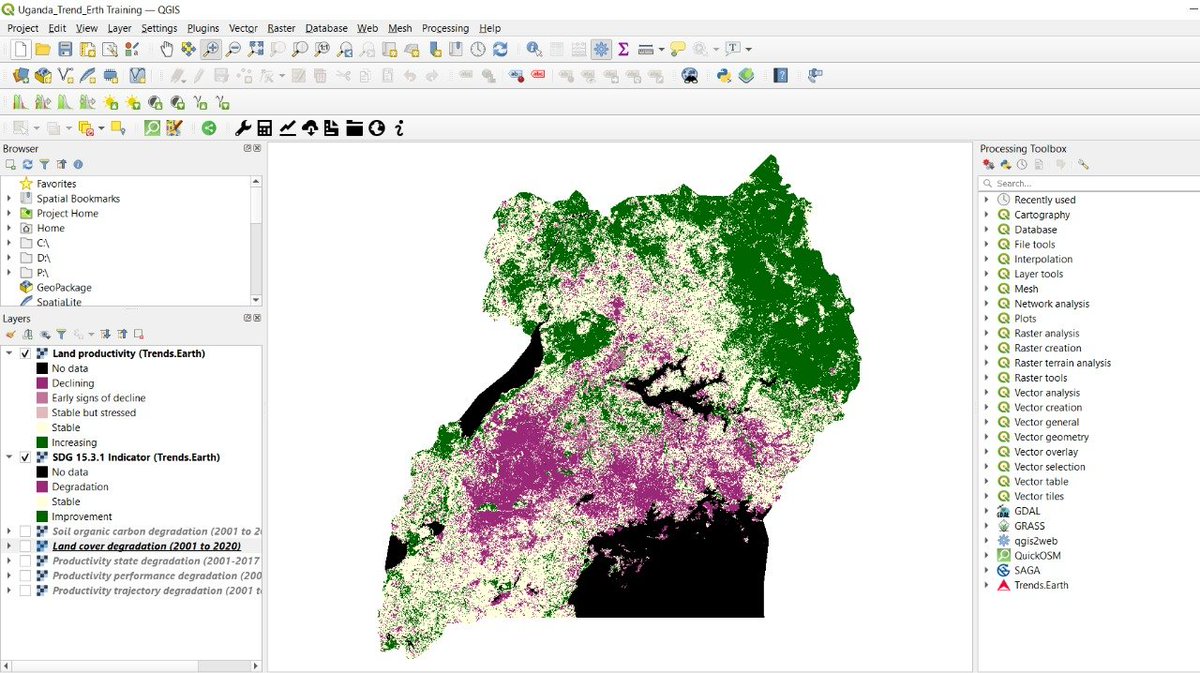Click the Help contents book icon

[781, 75]
